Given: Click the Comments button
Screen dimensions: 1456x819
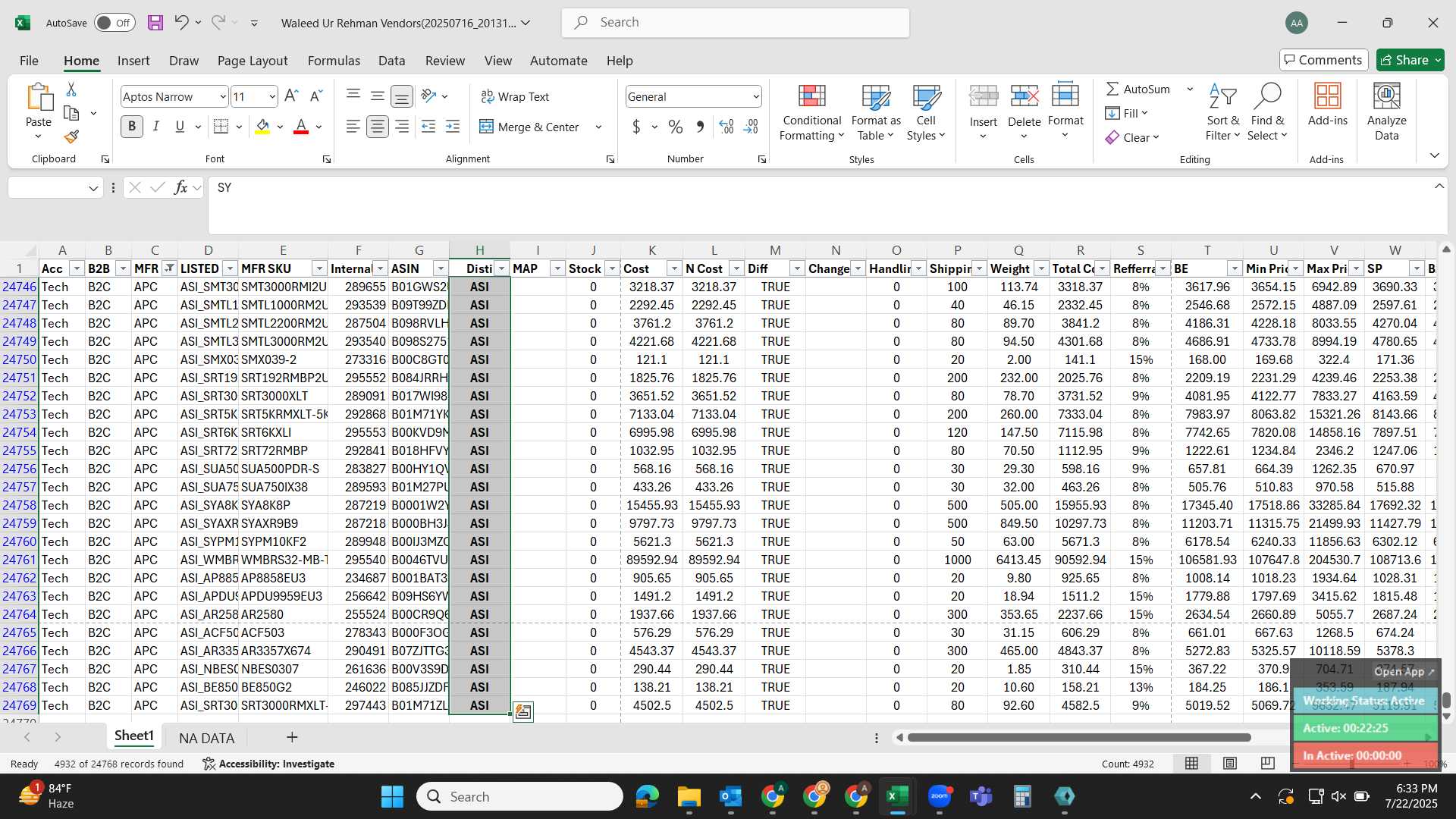Looking at the screenshot, I should [1323, 60].
